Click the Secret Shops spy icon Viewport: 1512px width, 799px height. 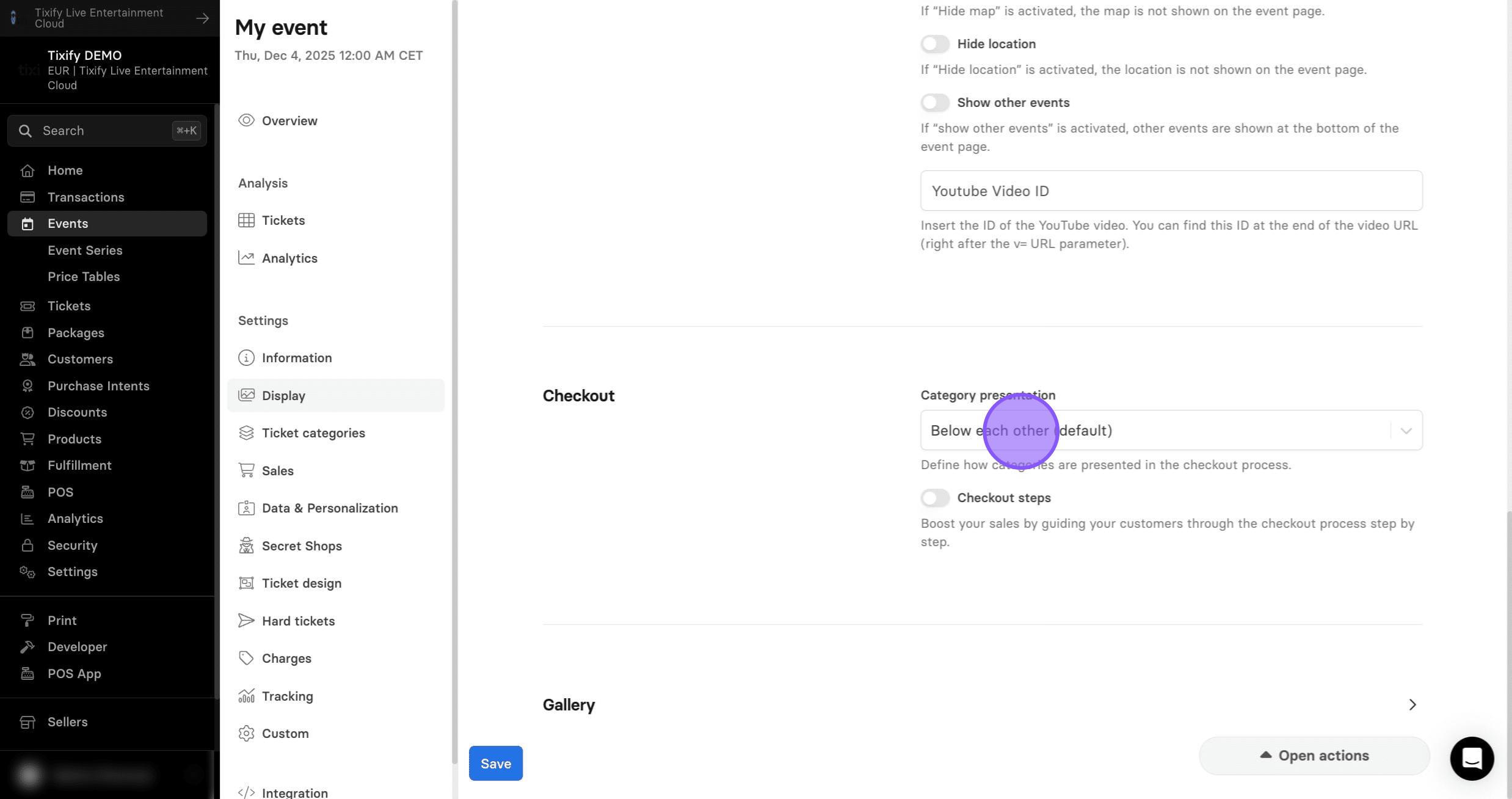246,545
